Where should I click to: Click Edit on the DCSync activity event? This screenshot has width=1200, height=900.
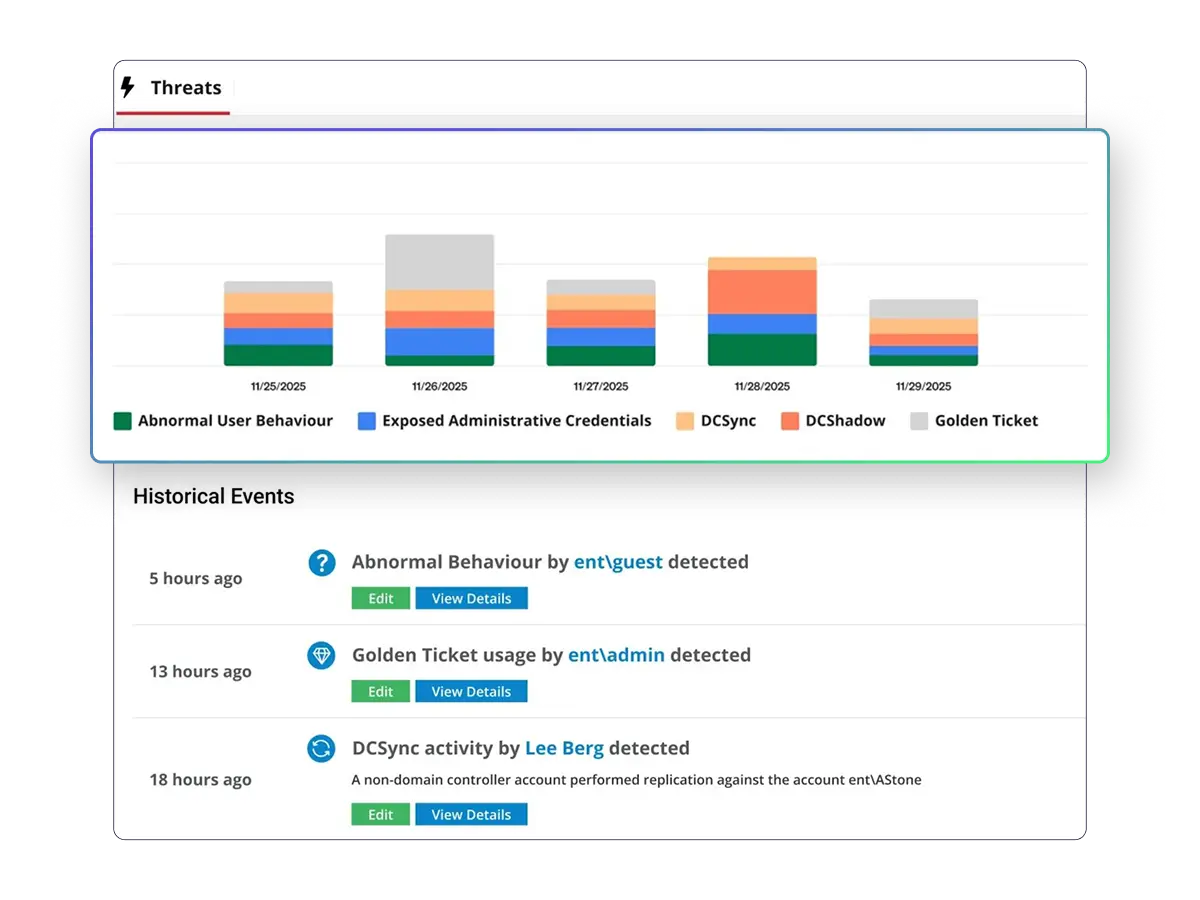(x=380, y=813)
